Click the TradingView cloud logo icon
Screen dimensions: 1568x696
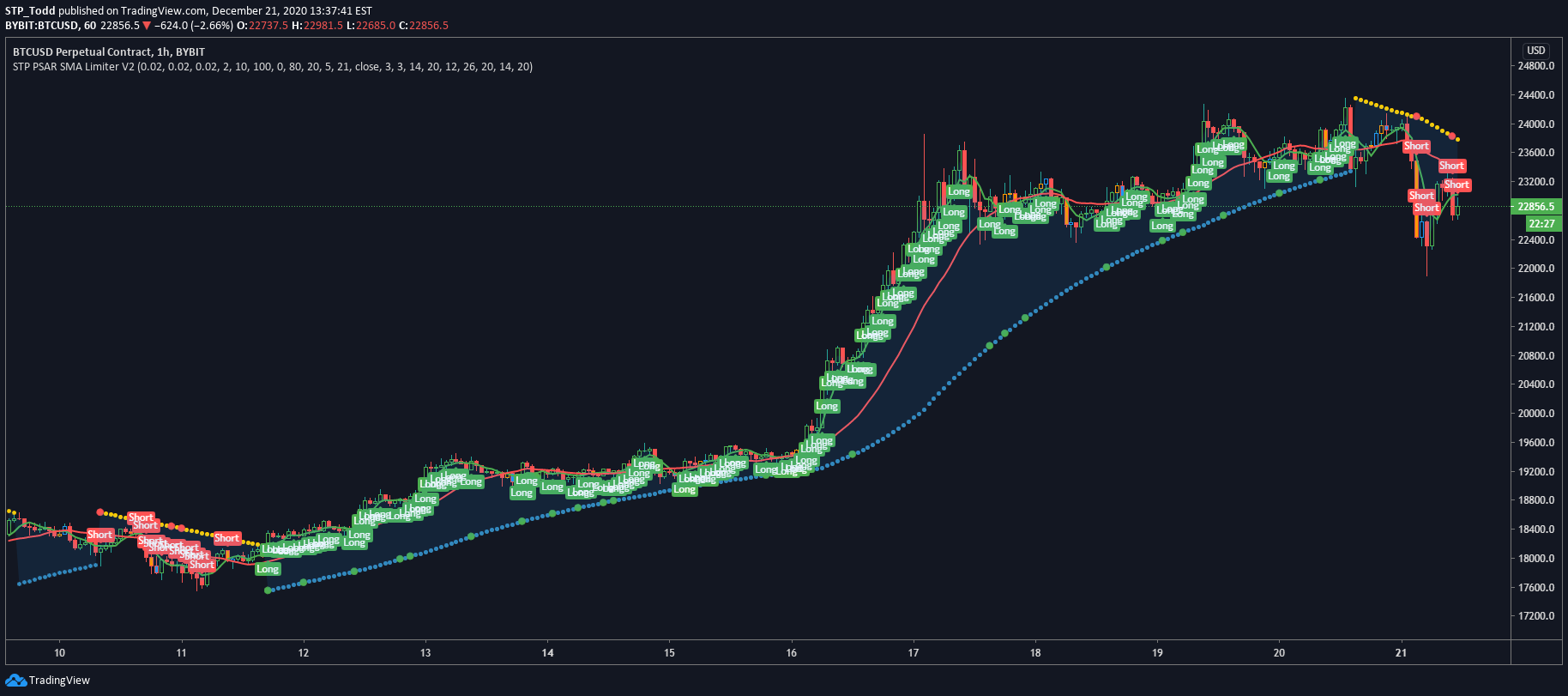point(15,681)
